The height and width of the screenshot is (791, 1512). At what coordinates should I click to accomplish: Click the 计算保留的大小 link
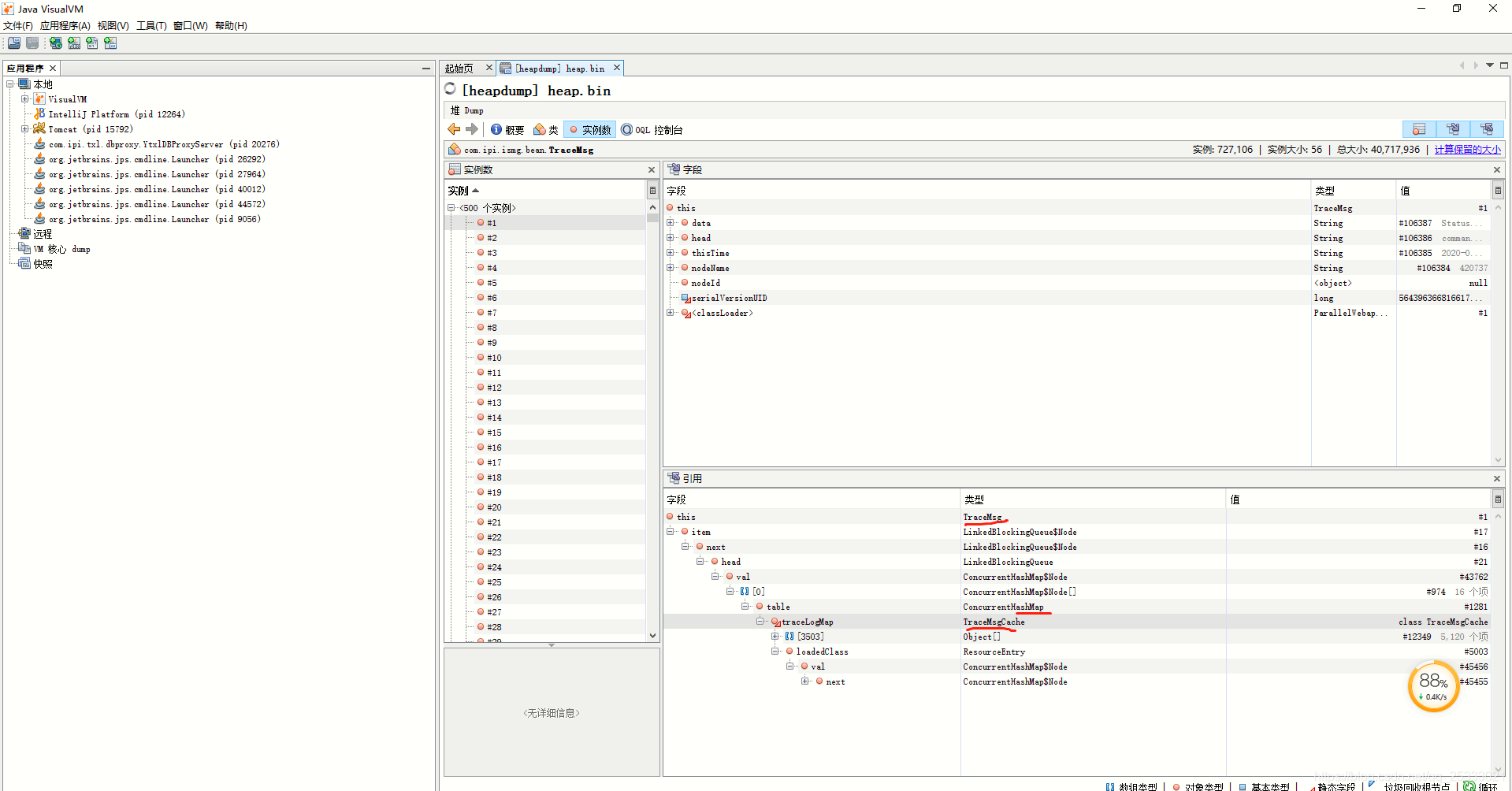point(1467,149)
